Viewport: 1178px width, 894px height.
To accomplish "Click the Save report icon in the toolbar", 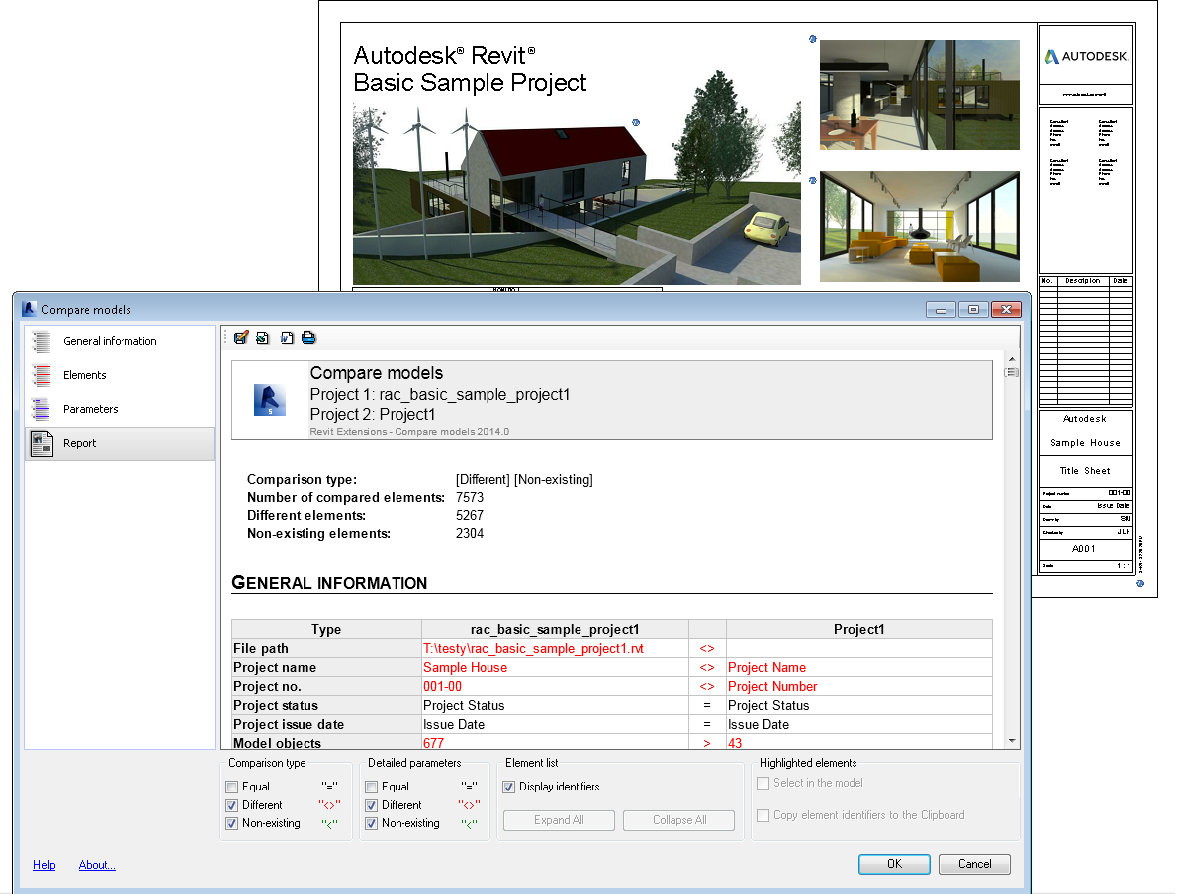I will [x=241, y=337].
